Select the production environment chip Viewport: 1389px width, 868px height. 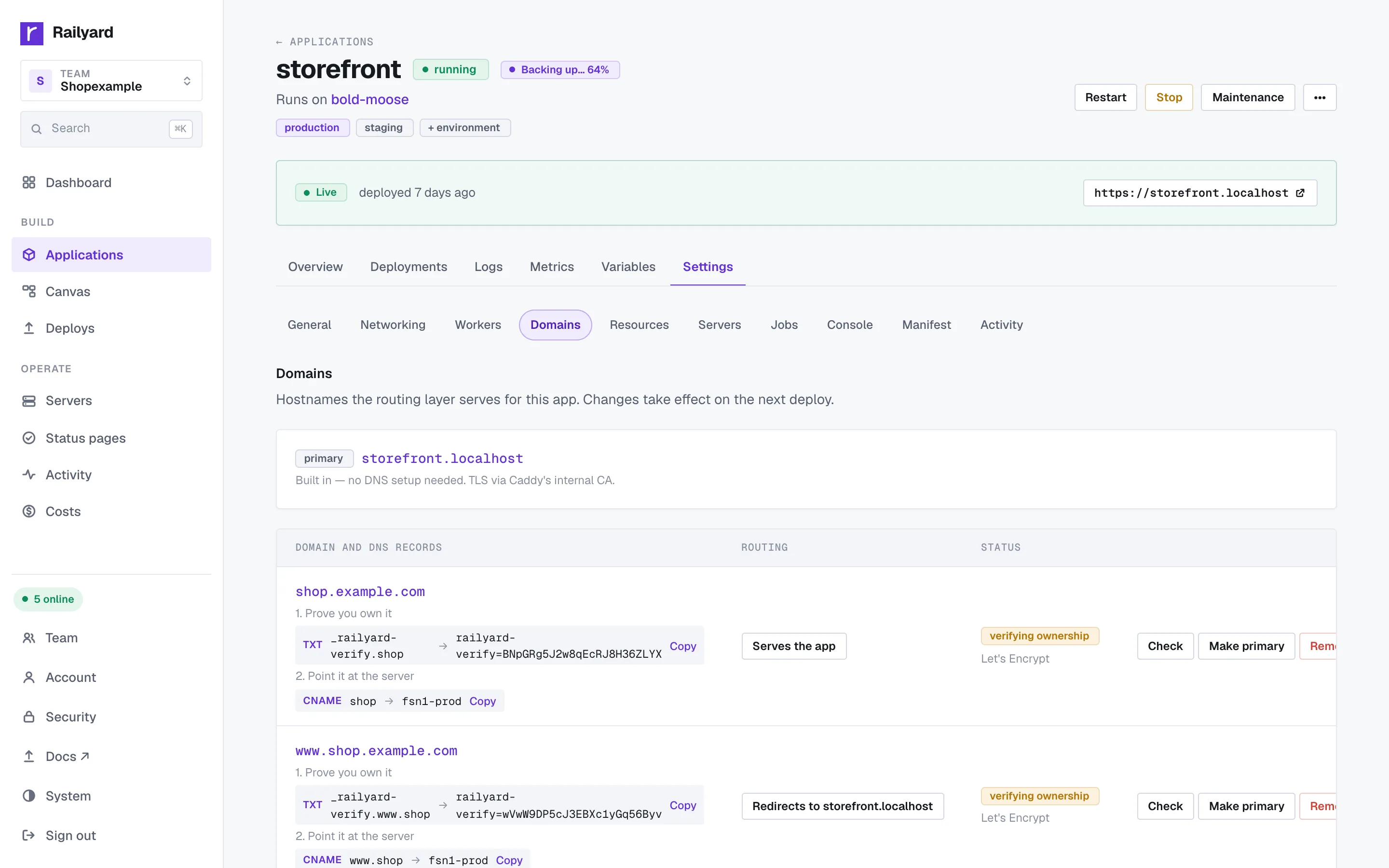[x=312, y=127]
